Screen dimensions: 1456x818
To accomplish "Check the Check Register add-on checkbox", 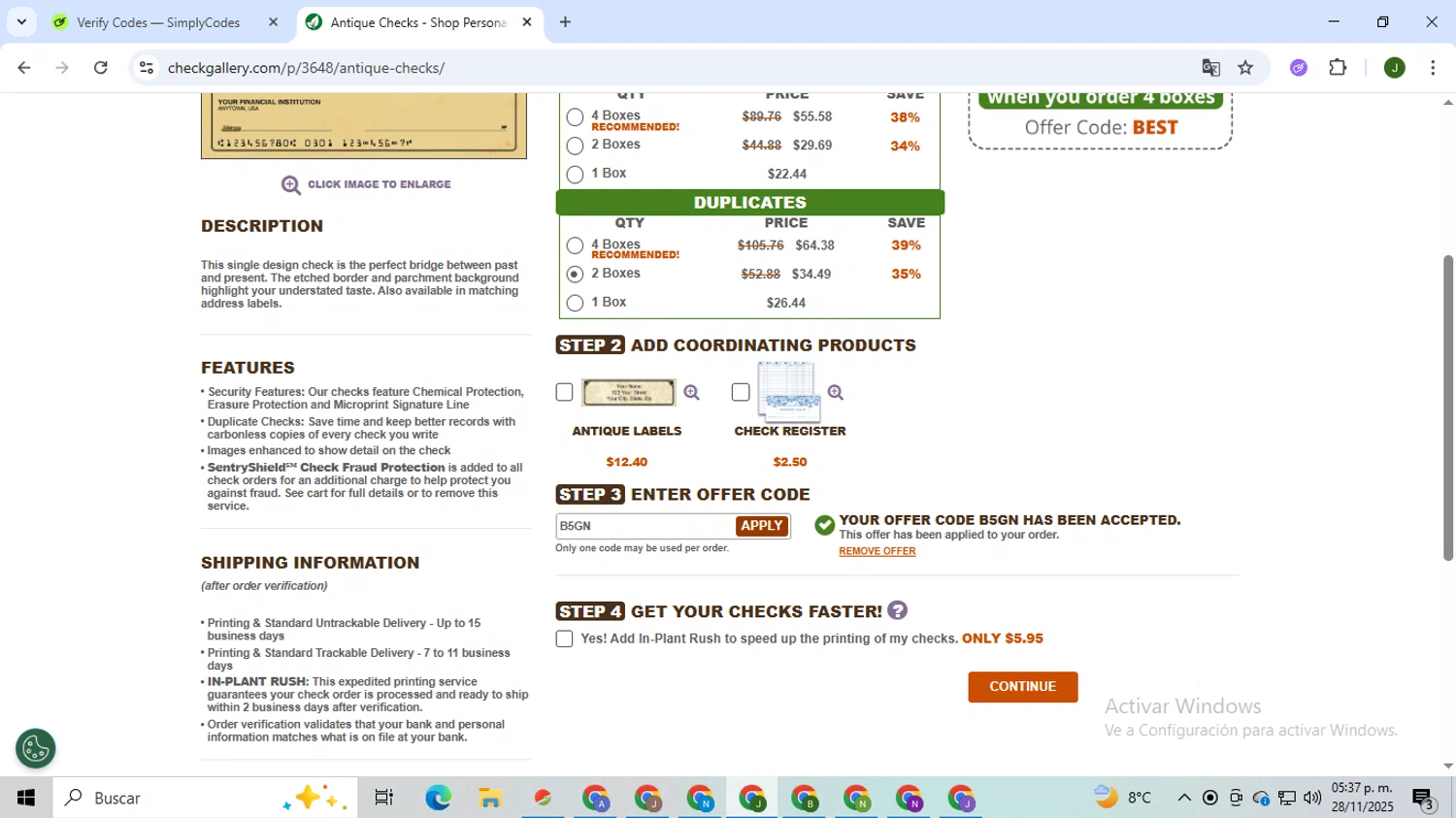I will [741, 392].
